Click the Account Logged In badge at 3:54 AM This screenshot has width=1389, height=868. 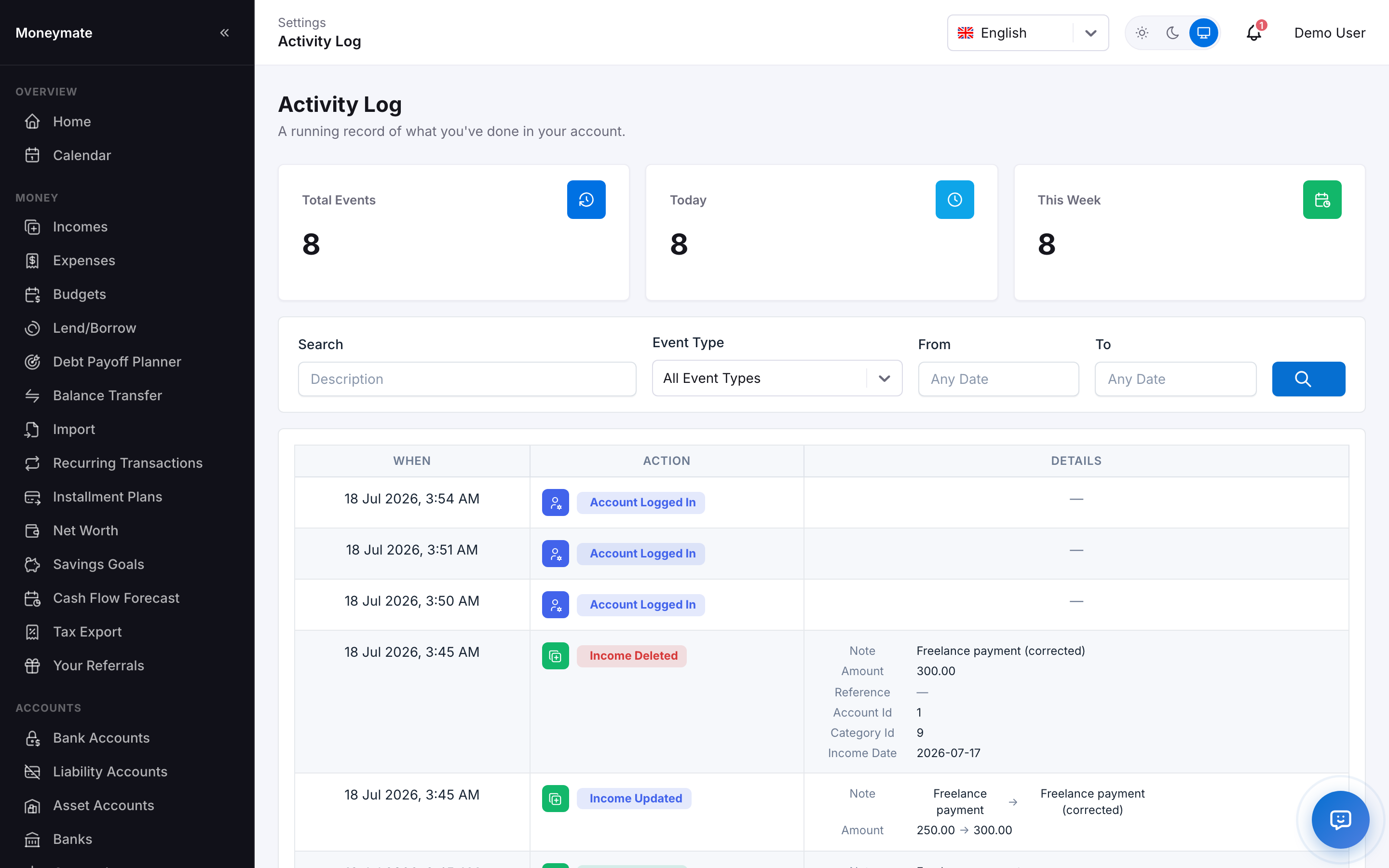click(641, 502)
